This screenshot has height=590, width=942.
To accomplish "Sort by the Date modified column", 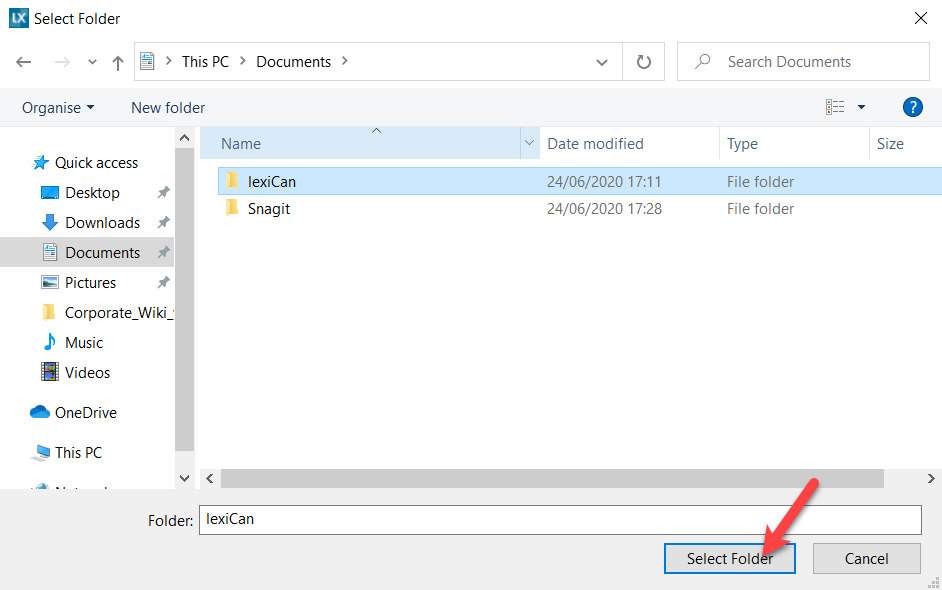I will point(596,144).
